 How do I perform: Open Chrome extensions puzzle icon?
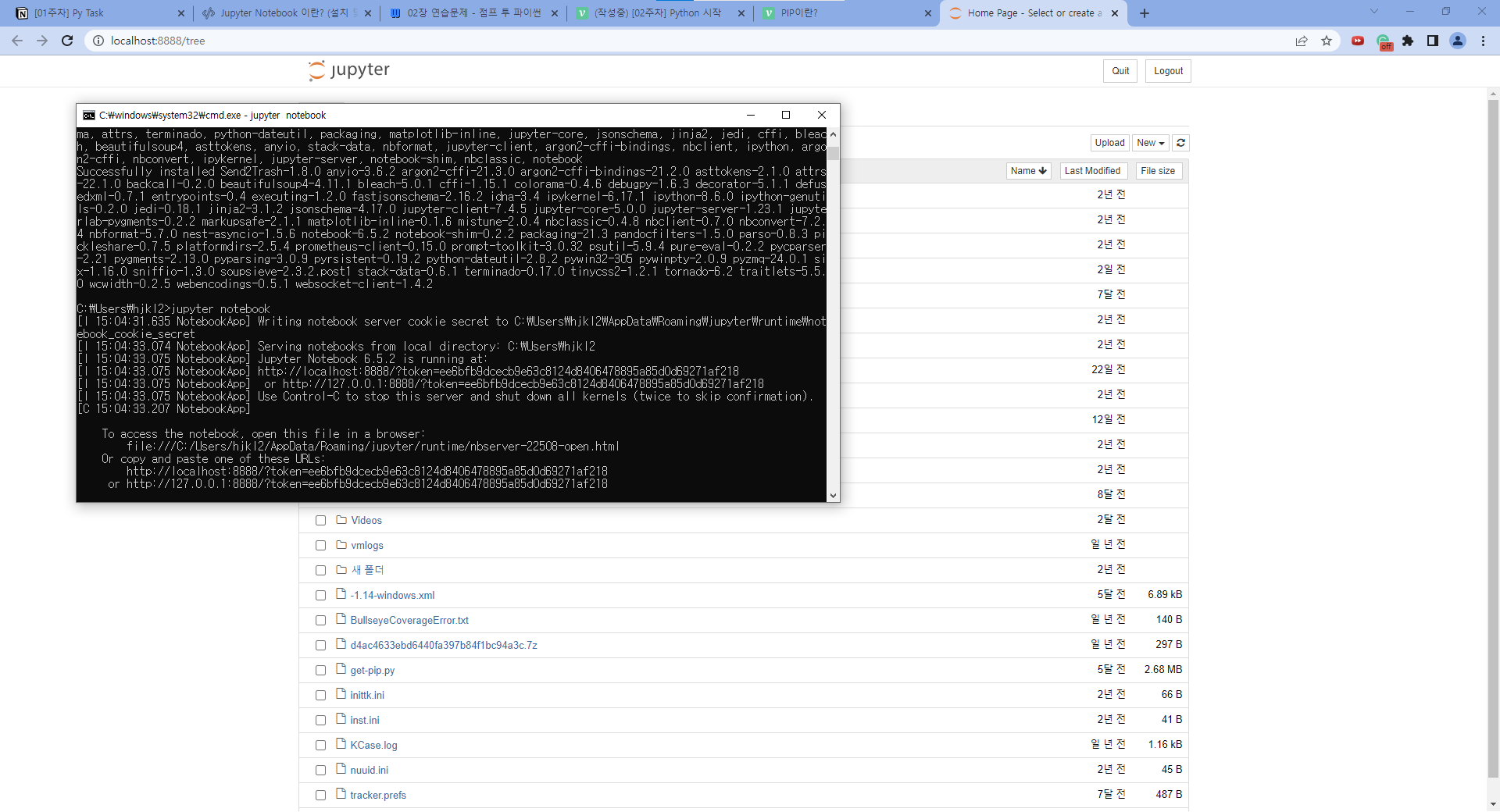click(x=1408, y=41)
